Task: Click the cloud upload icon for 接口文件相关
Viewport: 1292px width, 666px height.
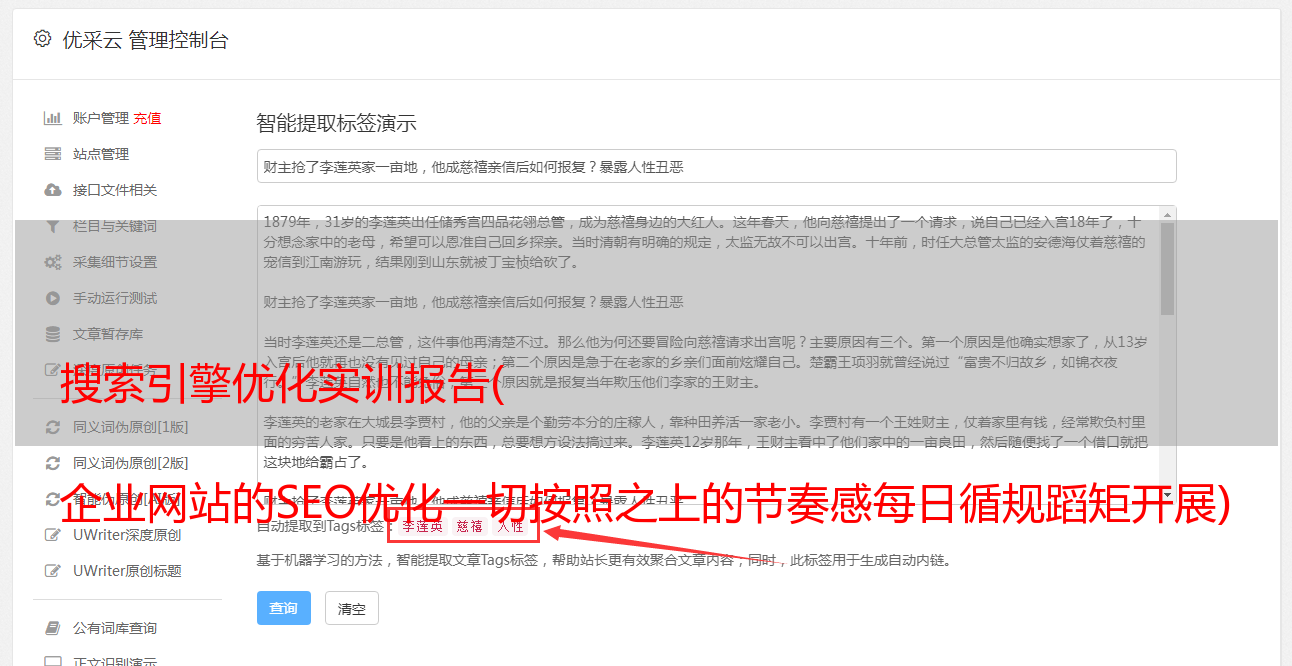Action: (53, 190)
